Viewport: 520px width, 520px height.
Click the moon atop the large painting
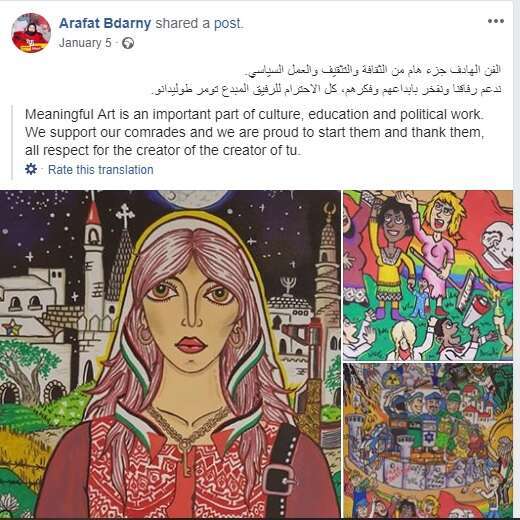pos(192,199)
